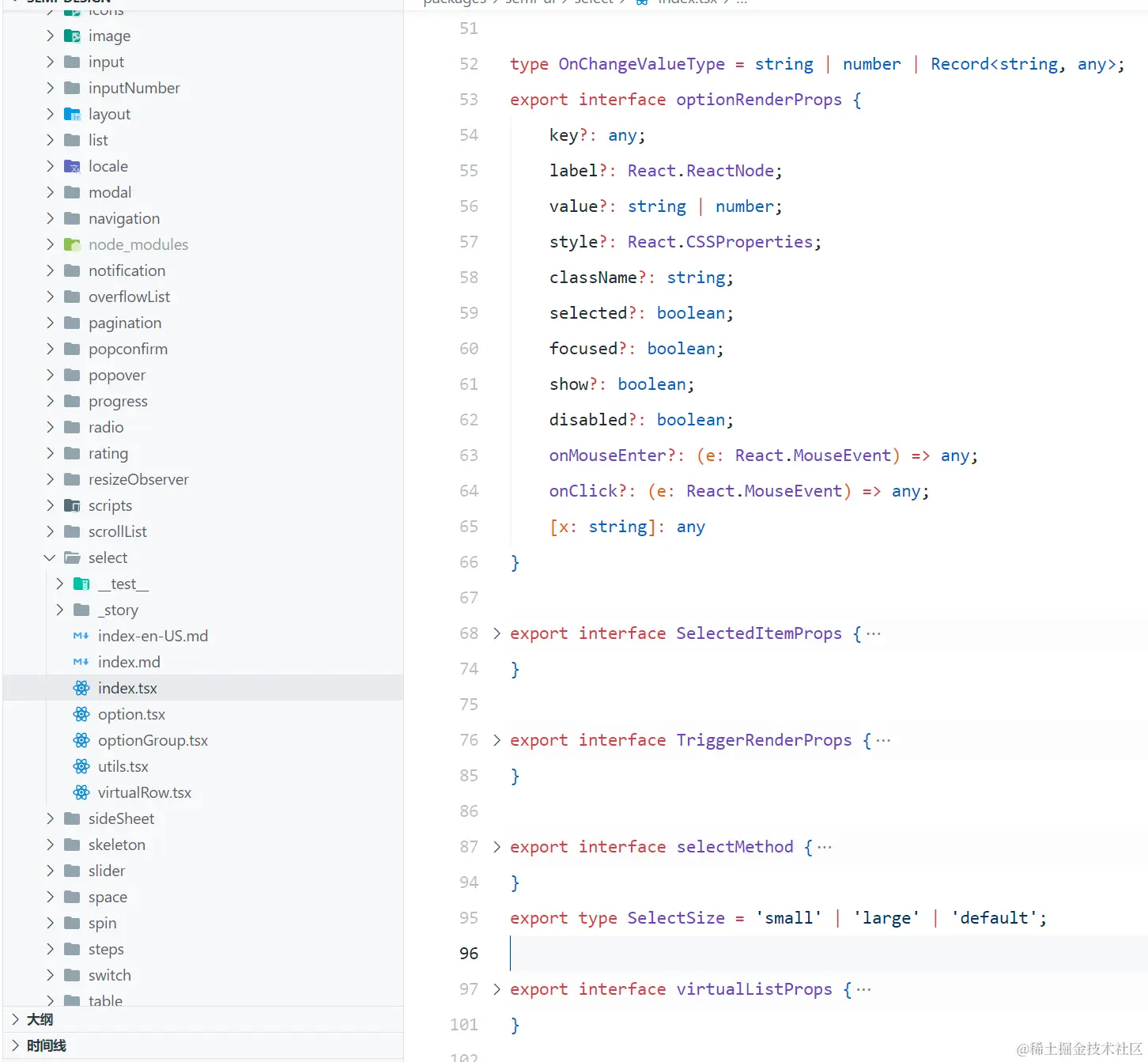Viewport: 1148px width, 1062px height.
Task: Click the popover folder icon
Action: tap(72, 375)
